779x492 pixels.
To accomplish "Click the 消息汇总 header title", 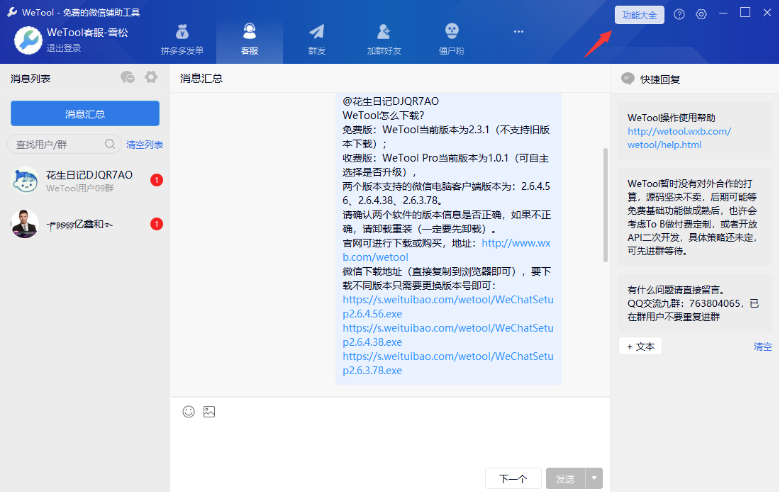I will (x=201, y=78).
